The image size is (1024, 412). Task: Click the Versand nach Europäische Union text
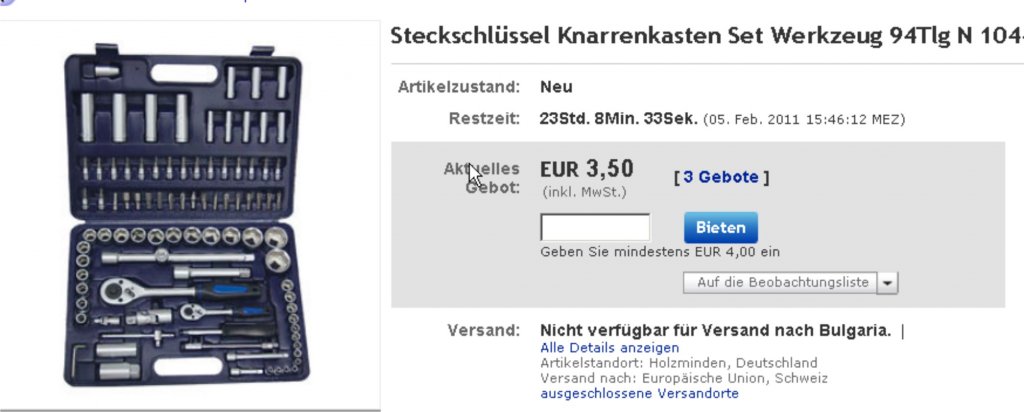(684, 378)
